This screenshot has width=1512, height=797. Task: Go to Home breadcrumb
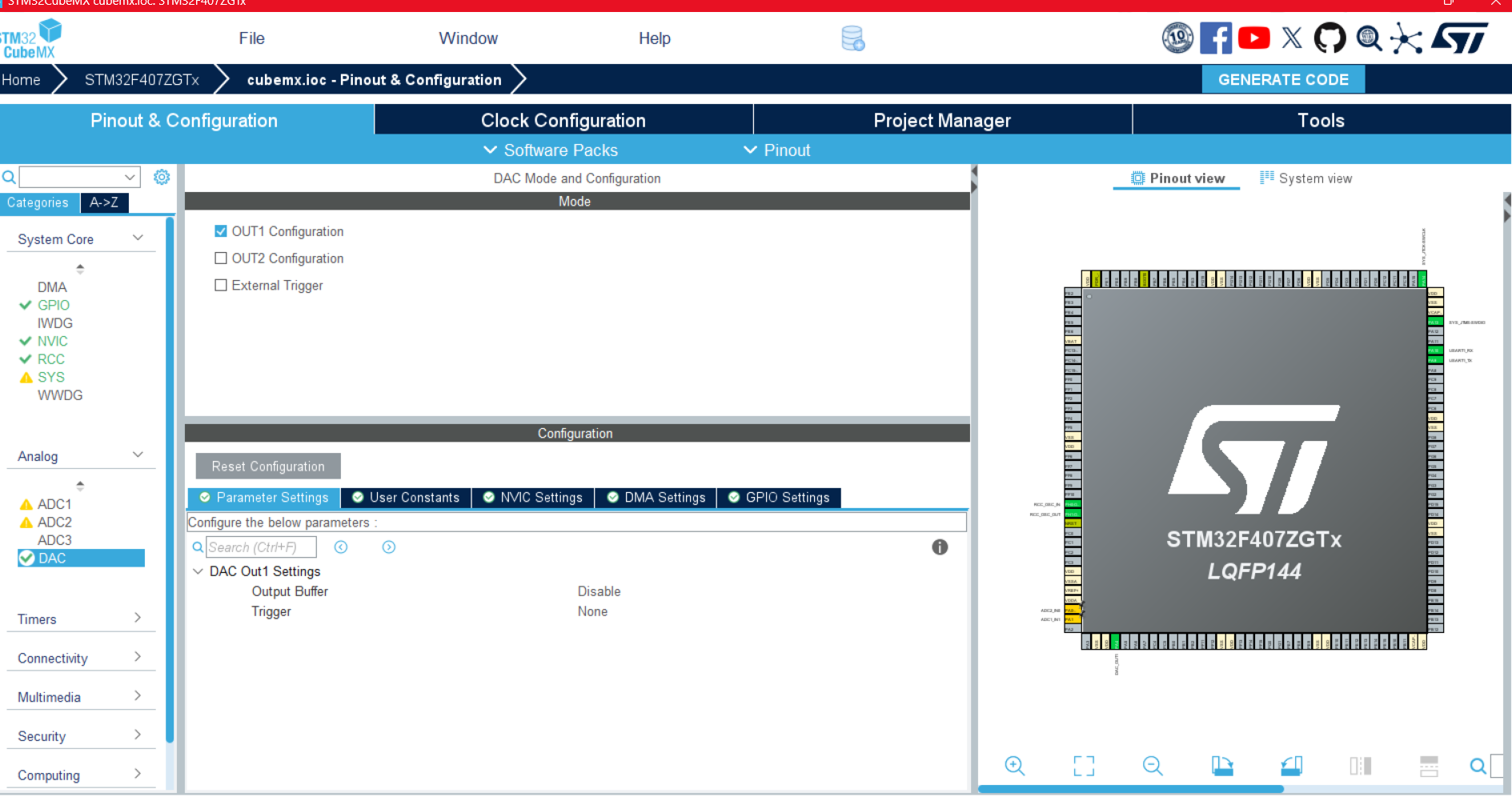point(21,80)
